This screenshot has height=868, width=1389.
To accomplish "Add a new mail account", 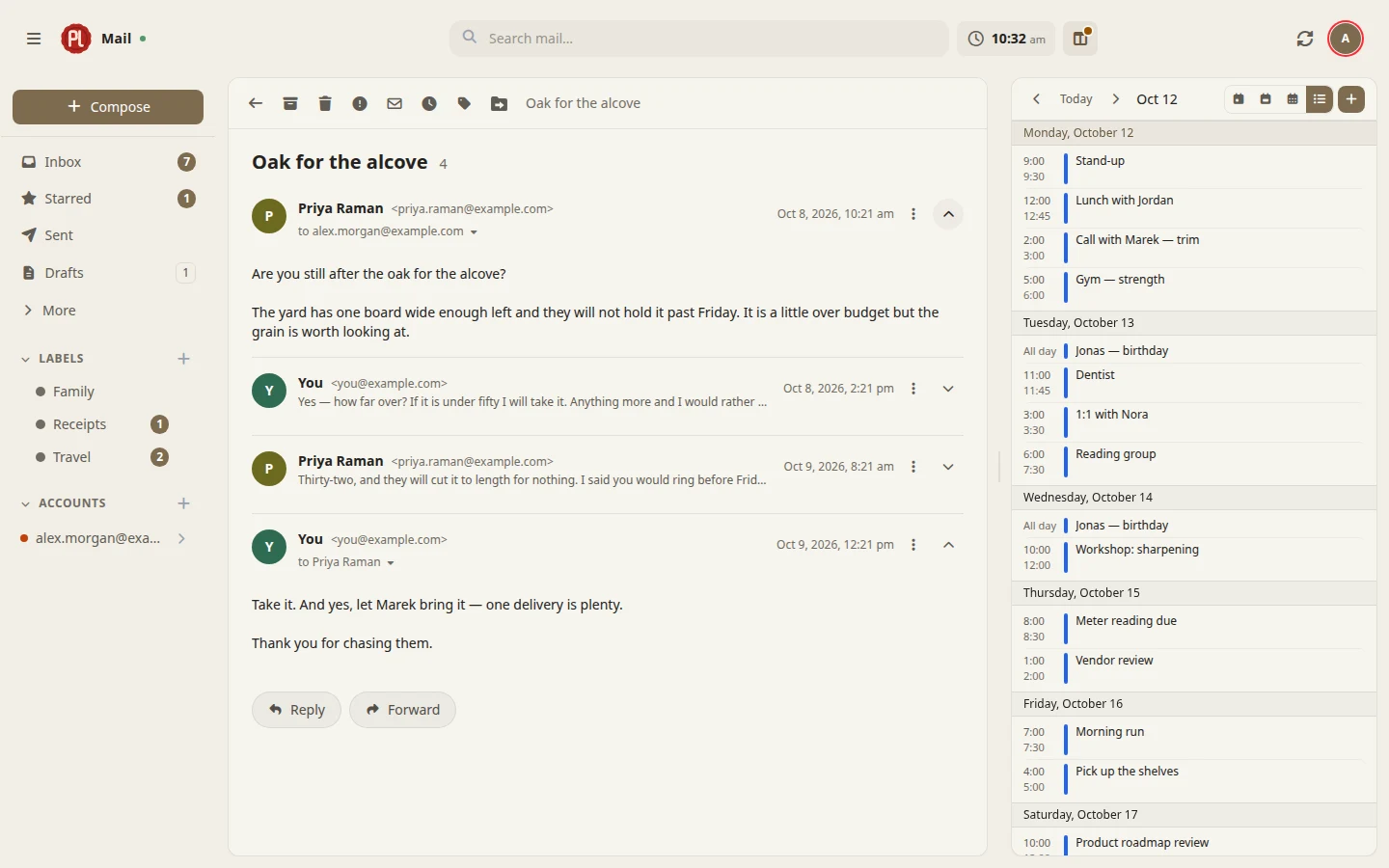I will [184, 503].
